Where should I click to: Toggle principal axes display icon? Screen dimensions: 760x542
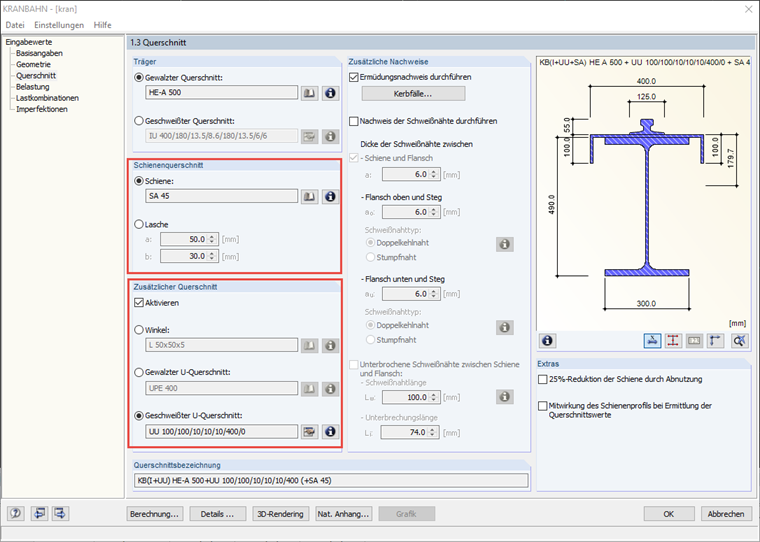pos(715,341)
